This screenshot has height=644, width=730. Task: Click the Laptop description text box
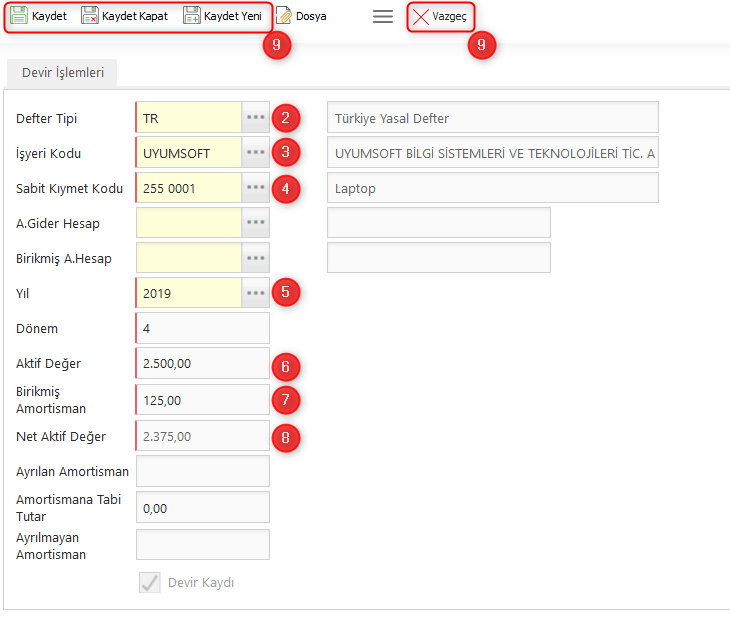(492, 188)
